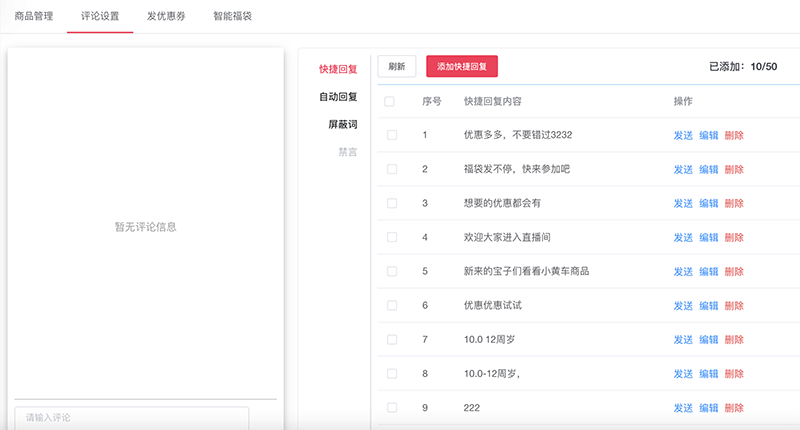Image resolution: width=800 pixels, height=430 pixels.
Task: Edit the reply 10.0 12周岁 in row 7
Action: click(x=708, y=339)
